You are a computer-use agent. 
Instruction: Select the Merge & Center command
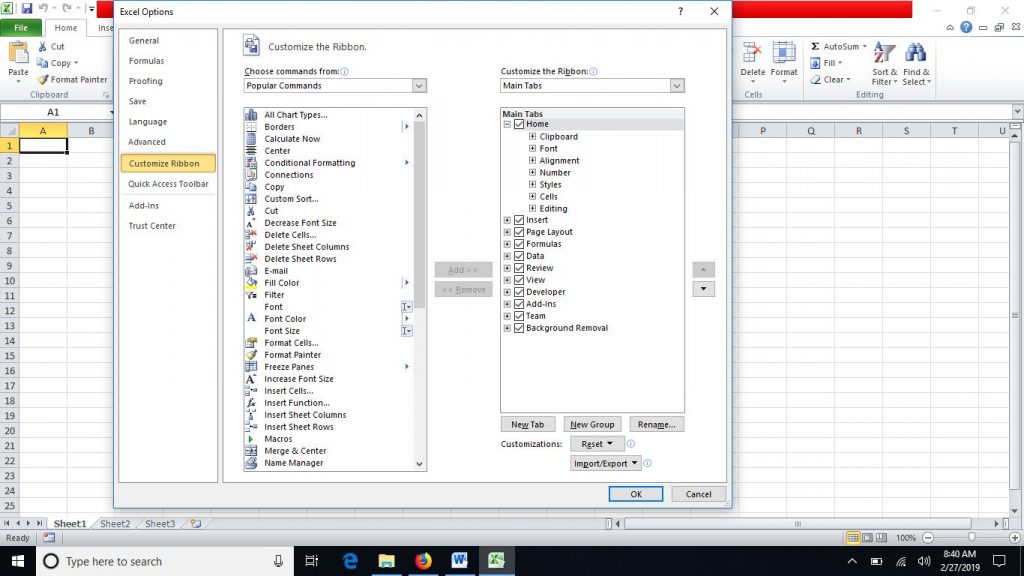tap(294, 450)
